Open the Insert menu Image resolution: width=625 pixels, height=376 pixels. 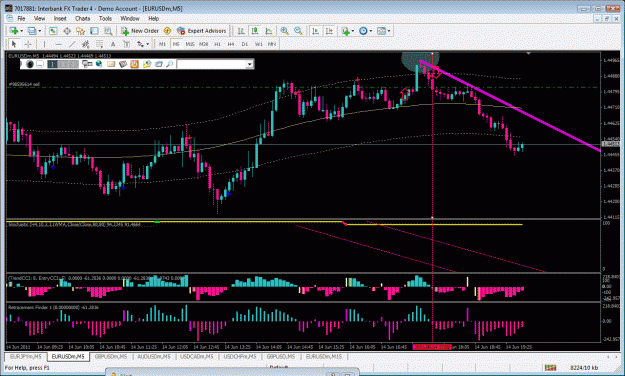pyautogui.click(x=60, y=18)
